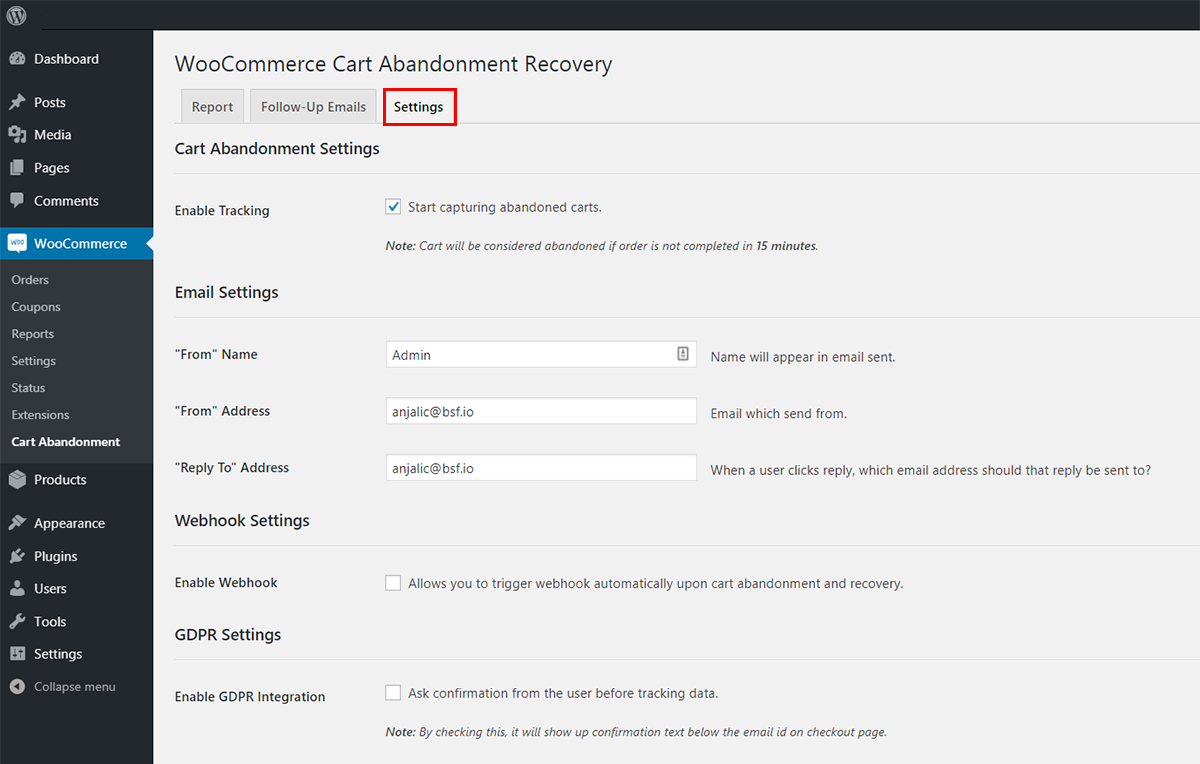Open the Users menu item
The width and height of the screenshot is (1200, 764).
coord(76,589)
